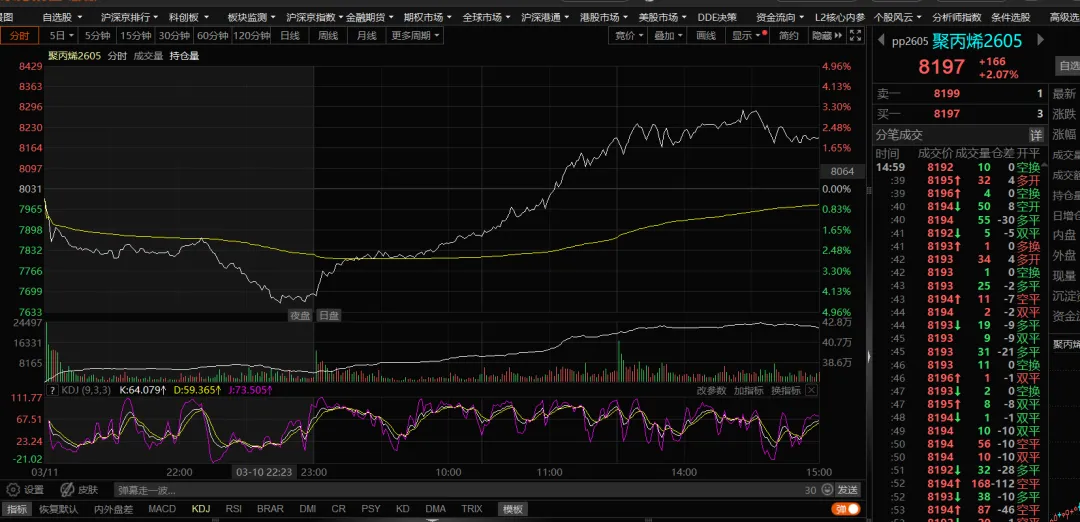Open the 美股市场 menu
The image size is (1080, 522).
click(x=663, y=17)
